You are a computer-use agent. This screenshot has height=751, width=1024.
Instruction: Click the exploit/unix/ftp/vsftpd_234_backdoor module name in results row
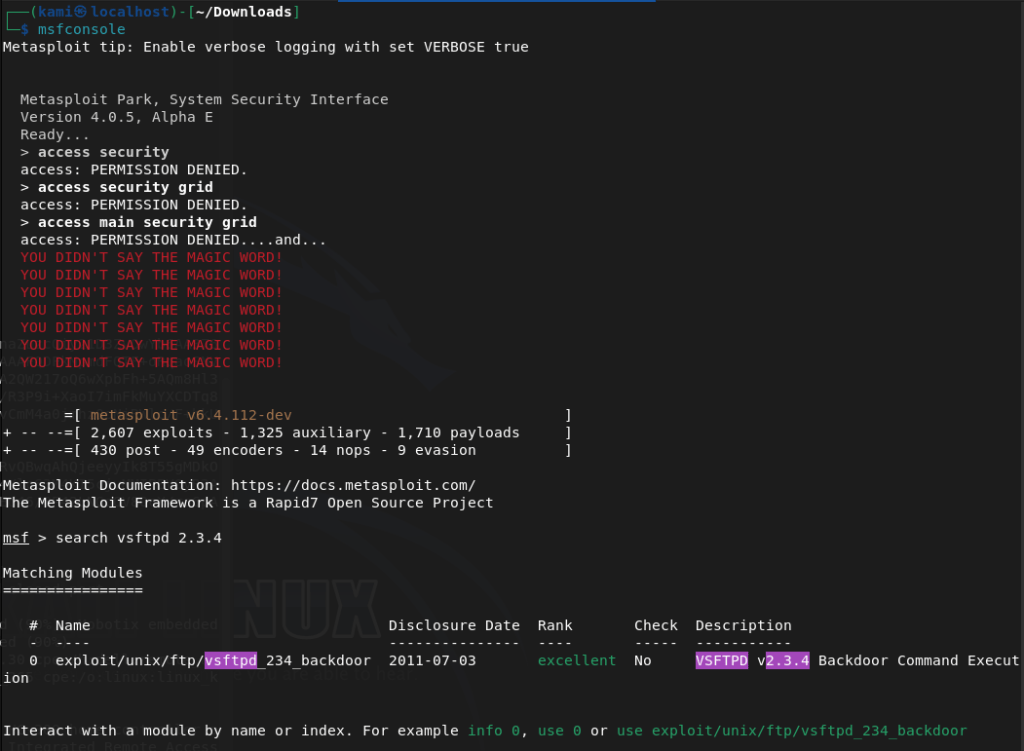[x=213, y=661]
